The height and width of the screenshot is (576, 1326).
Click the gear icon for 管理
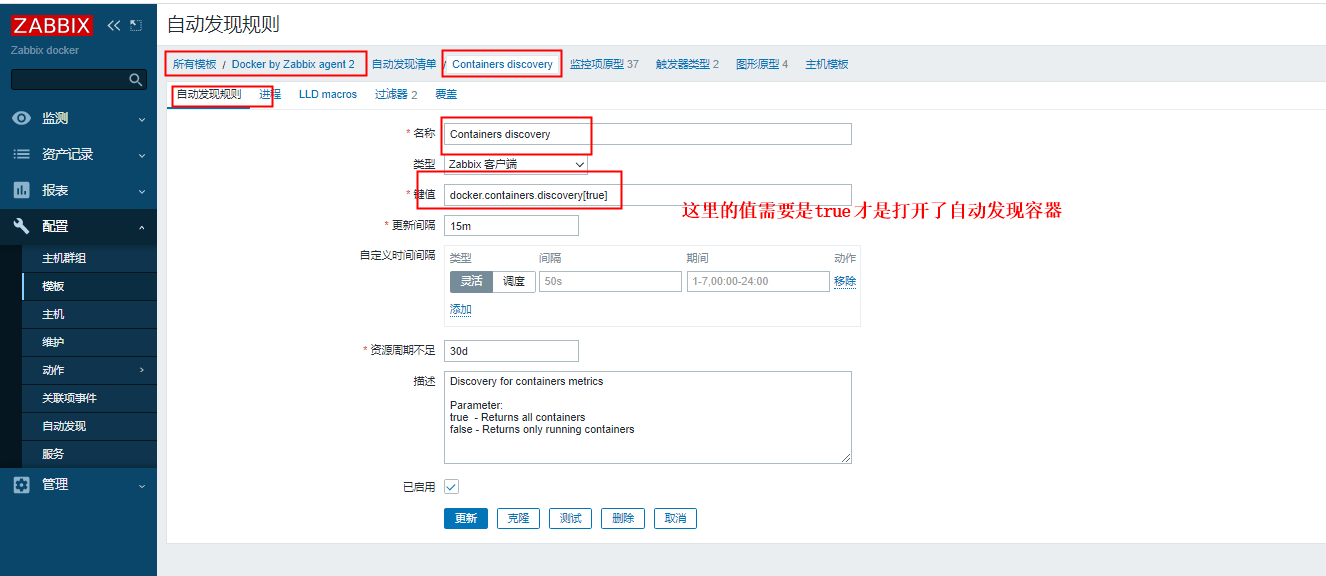[x=21, y=484]
